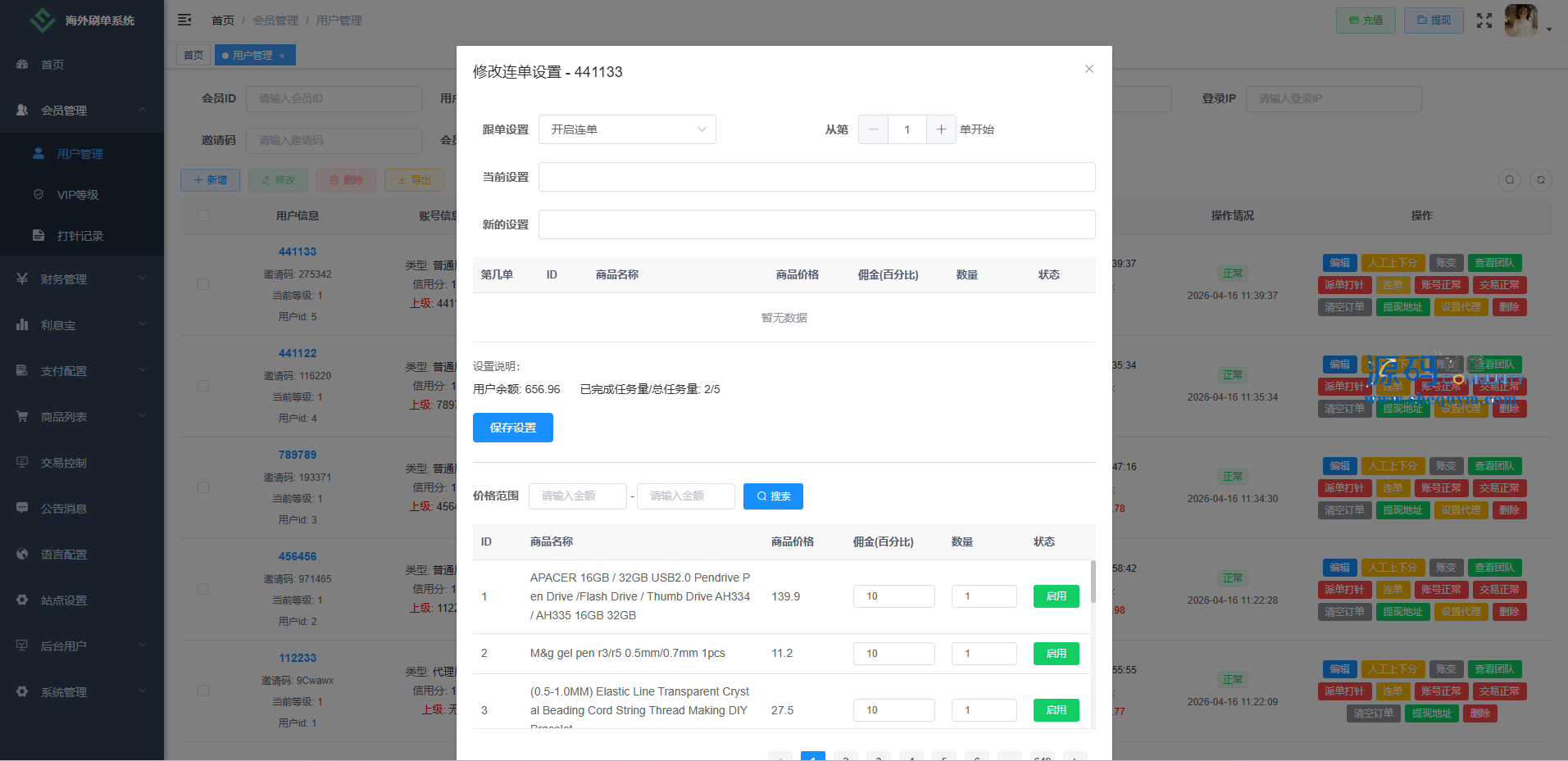The width and height of the screenshot is (1568, 761).
Task: Click the user avatar in top-right corner
Action: (1520, 20)
